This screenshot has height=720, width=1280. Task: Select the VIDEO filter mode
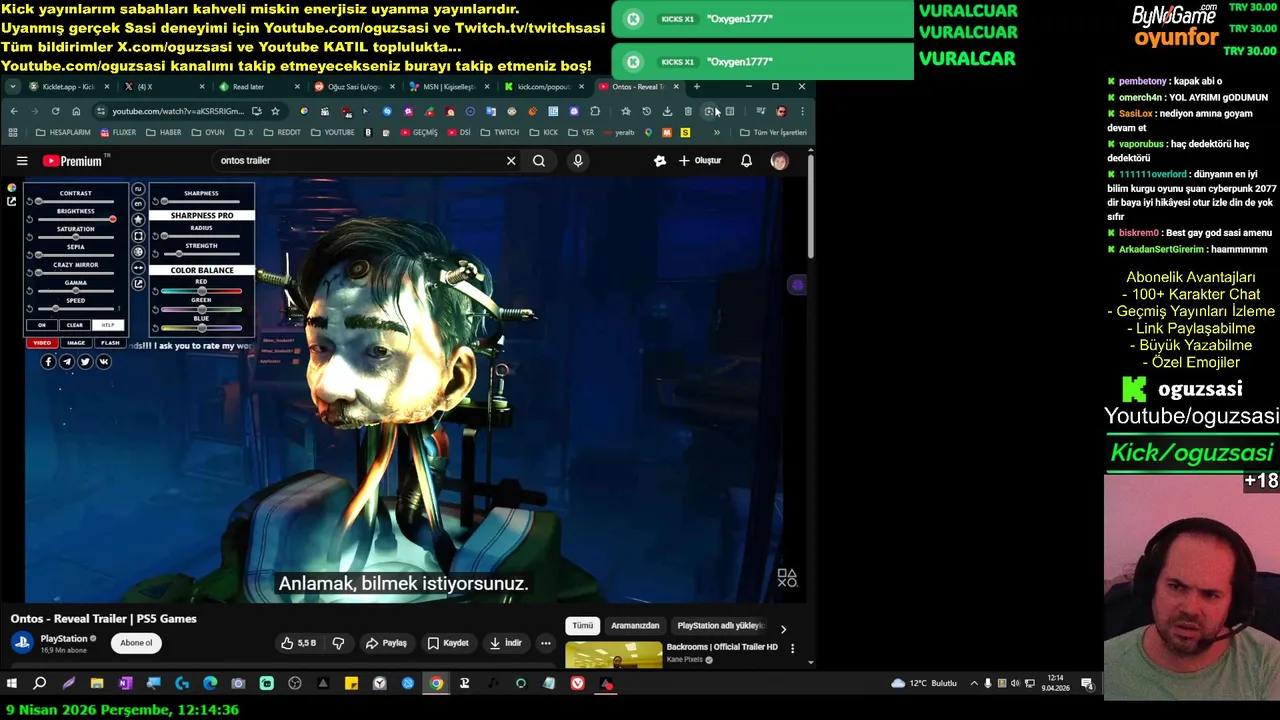click(42, 343)
